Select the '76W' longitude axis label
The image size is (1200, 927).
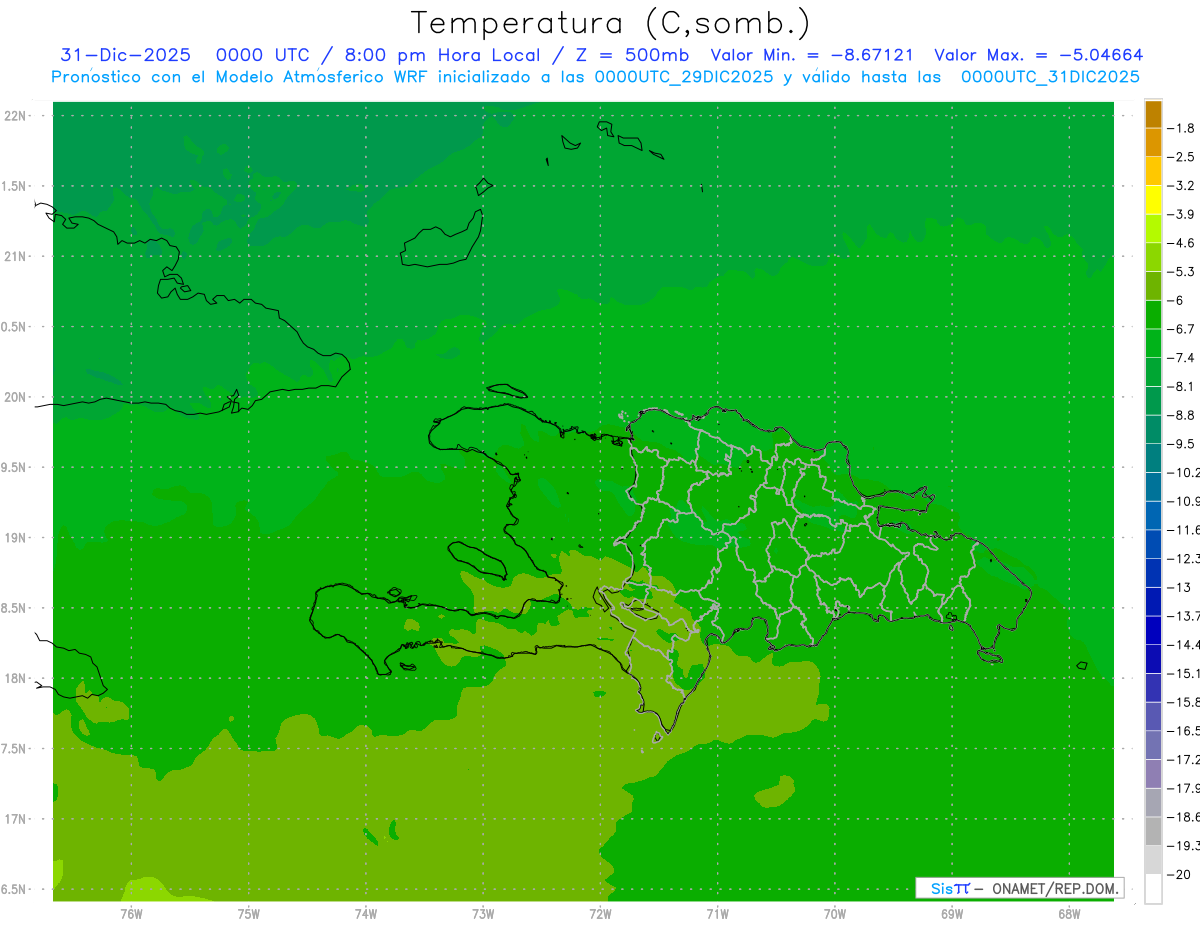(x=131, y=914)
